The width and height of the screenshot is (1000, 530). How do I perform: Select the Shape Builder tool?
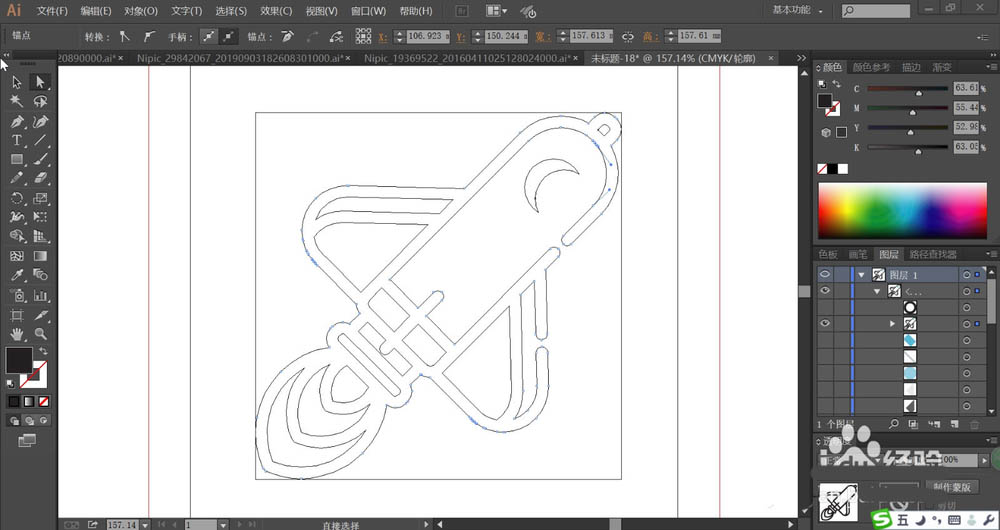(x=17, y=236)
